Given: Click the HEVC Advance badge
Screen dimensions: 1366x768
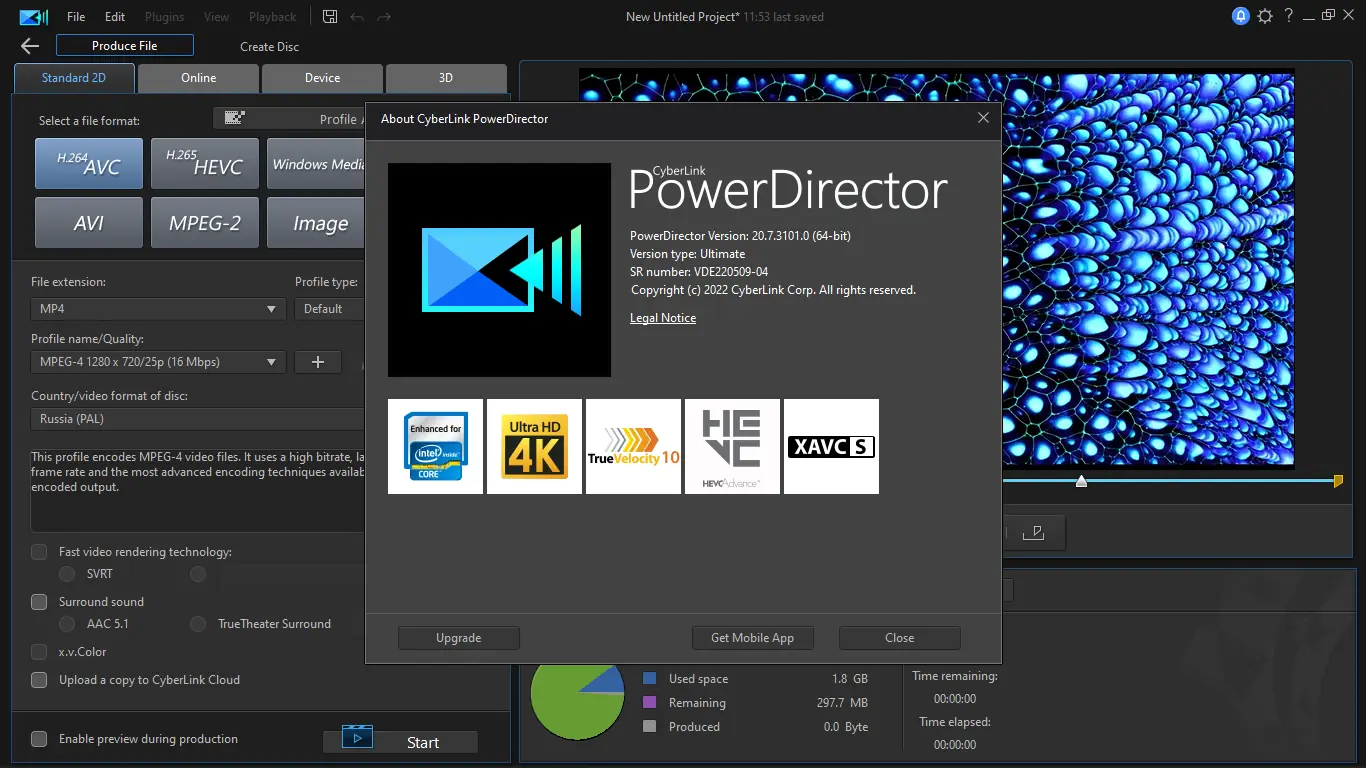Looking at the screenshot, I should click(x=732, y=446).
